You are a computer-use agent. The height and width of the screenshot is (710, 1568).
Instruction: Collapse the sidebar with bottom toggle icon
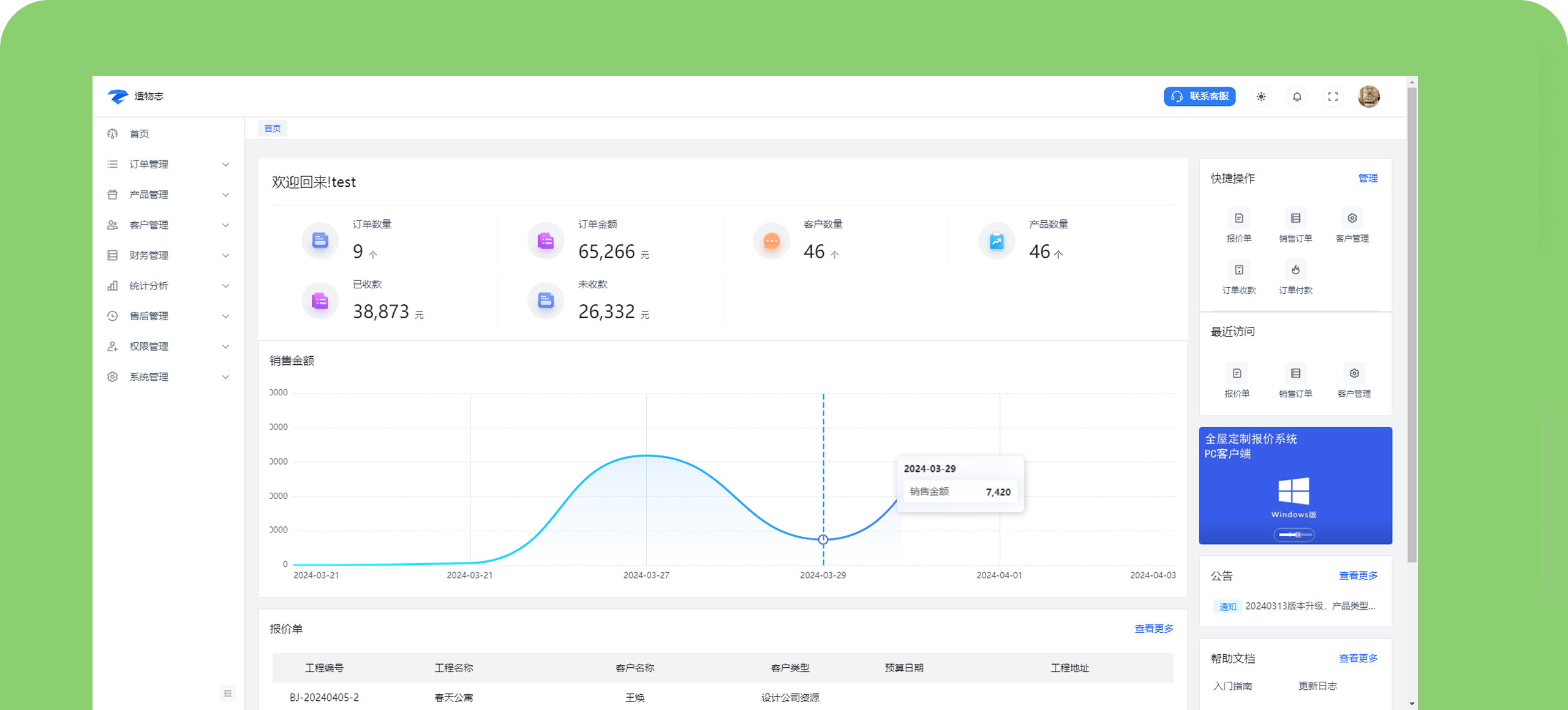227,693
